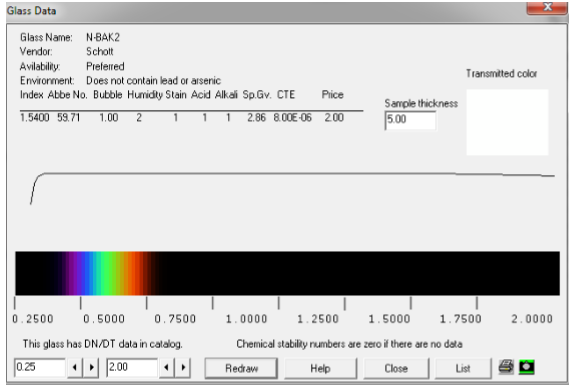Click the Transmitted color swatch box
Screen dimensions: 575x388
[508, 122]
